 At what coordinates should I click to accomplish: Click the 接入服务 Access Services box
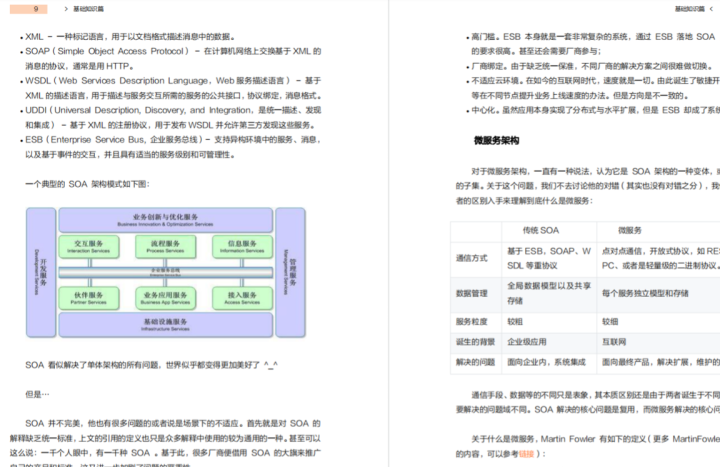(242, 298)
